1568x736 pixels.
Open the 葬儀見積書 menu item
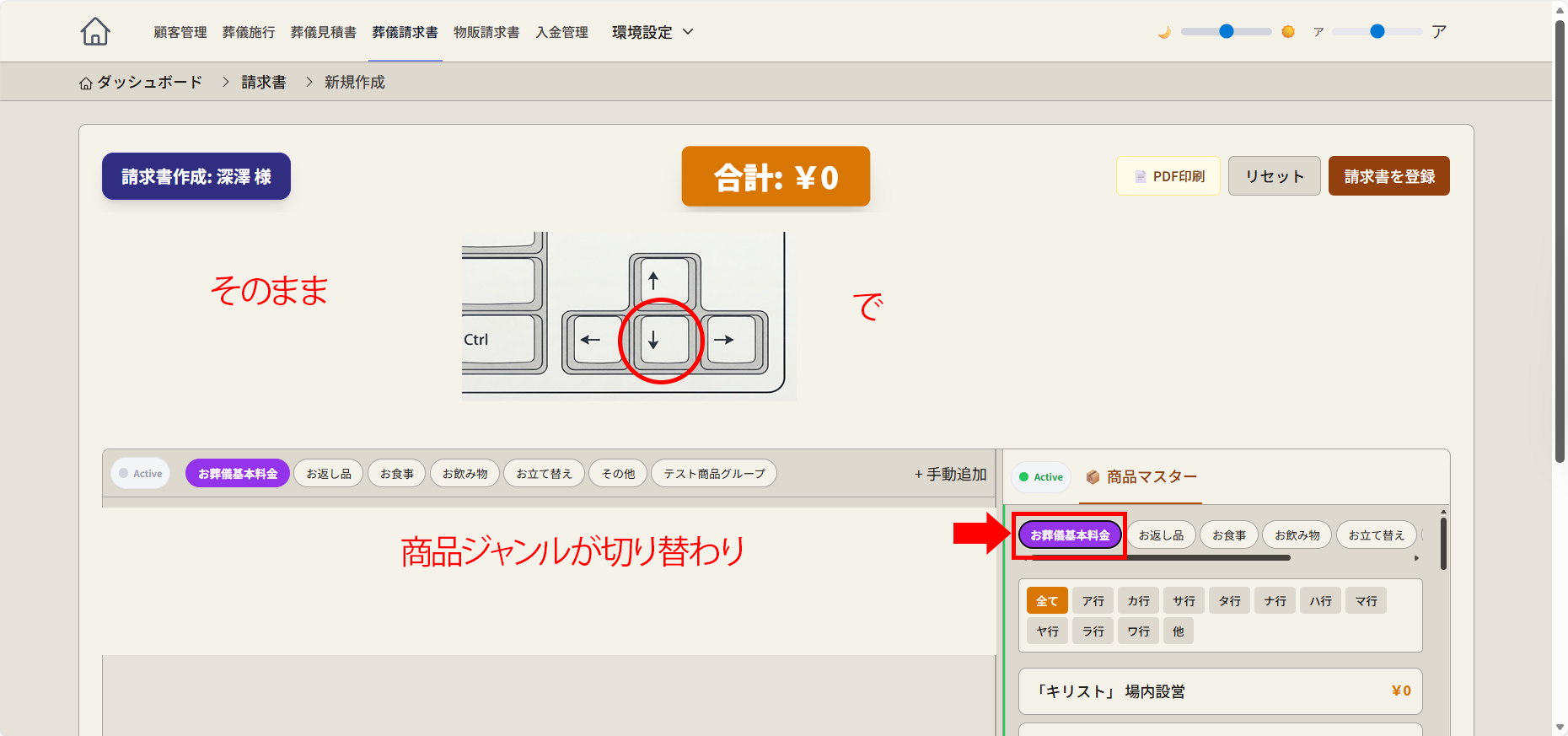[323, 32]
